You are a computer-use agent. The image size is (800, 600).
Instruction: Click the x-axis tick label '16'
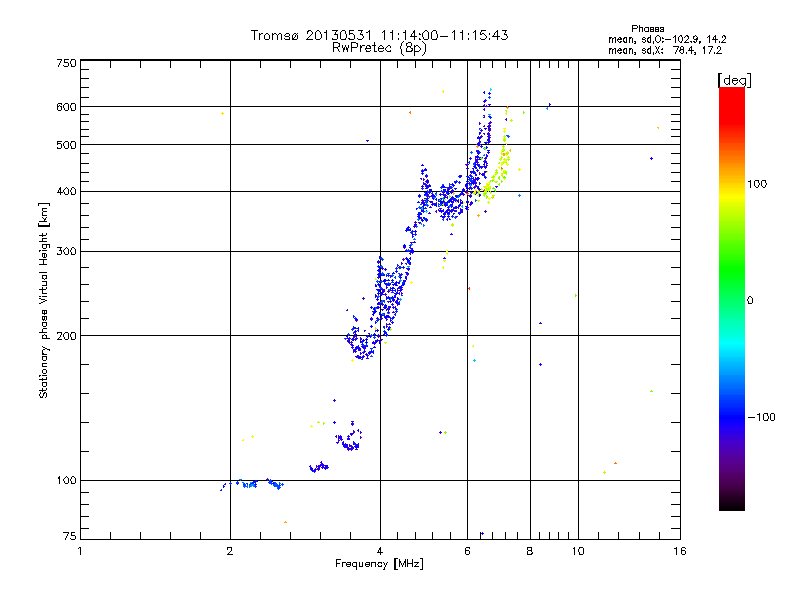680,551
